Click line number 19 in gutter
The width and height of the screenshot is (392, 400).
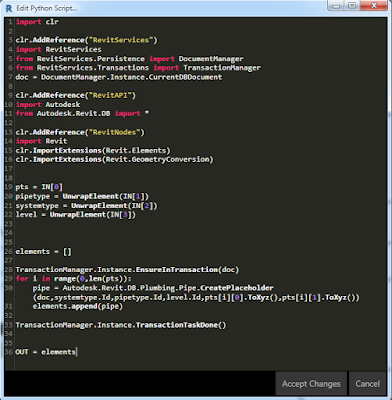(x=9, y=187)
